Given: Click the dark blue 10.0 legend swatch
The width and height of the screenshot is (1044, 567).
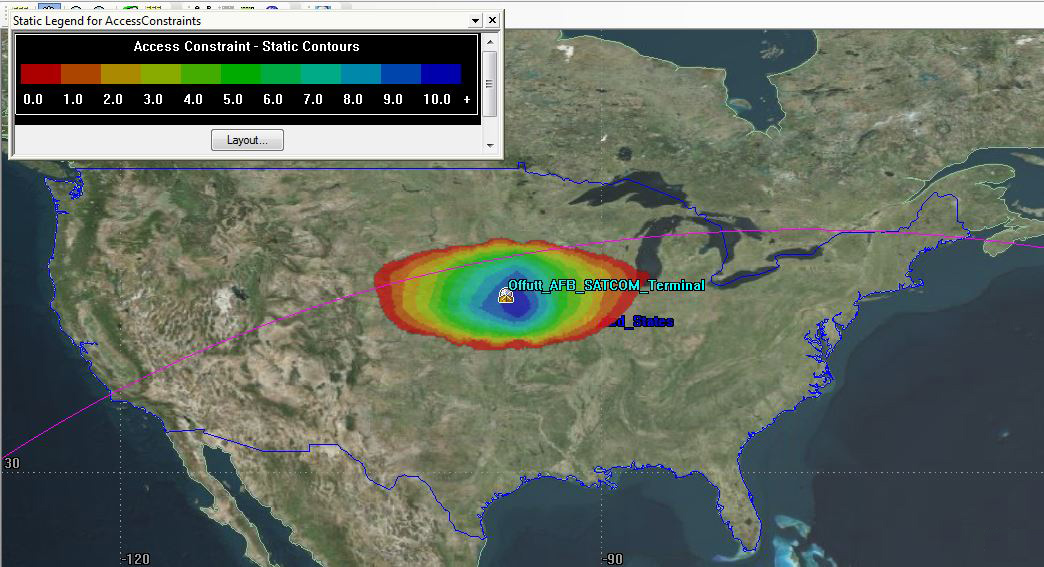Looking at the screenshot, I should (x=440, y=74).
